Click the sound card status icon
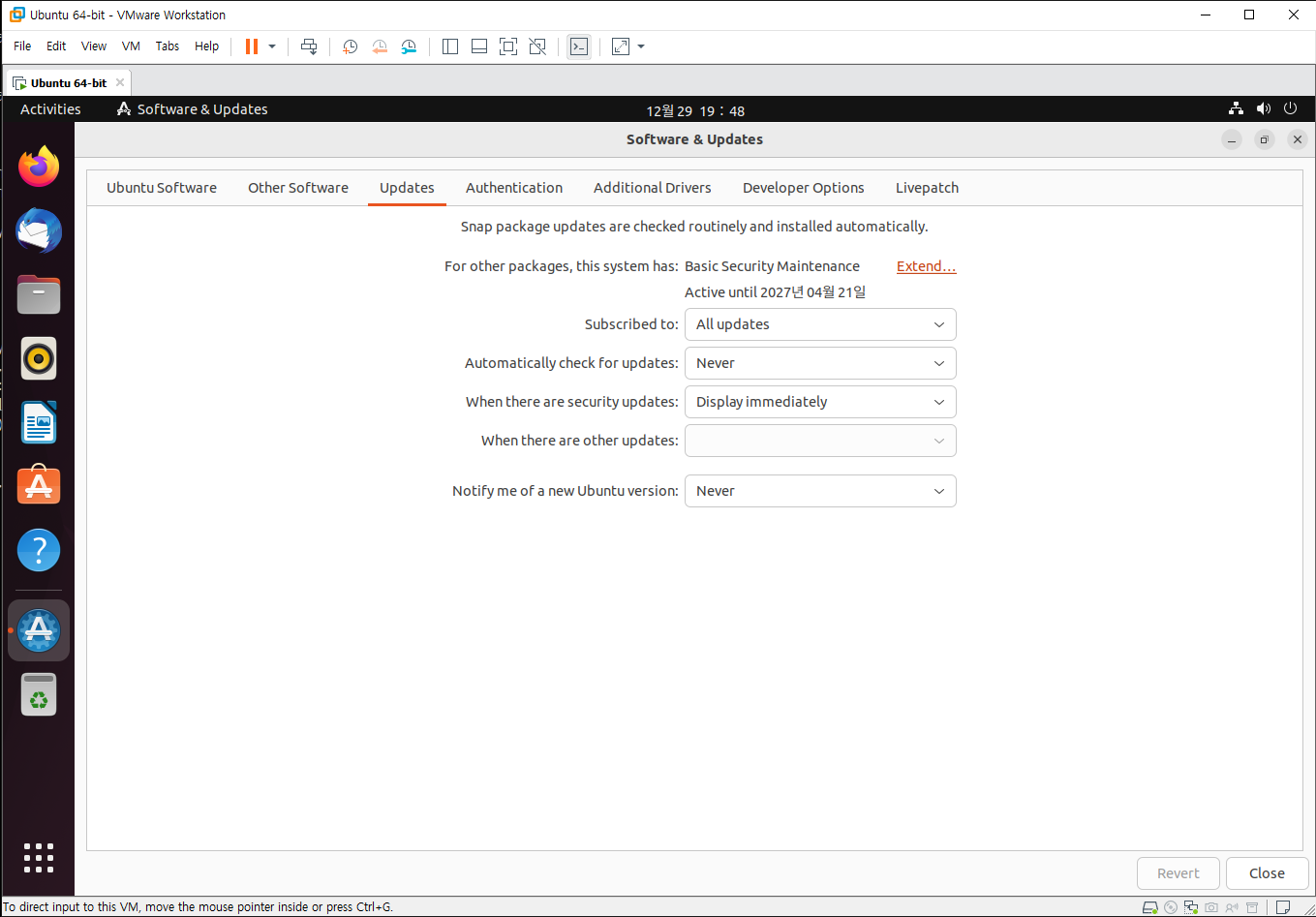Image resolution: width=1316 pixels, height=917 pixels. coord(1232,907)
